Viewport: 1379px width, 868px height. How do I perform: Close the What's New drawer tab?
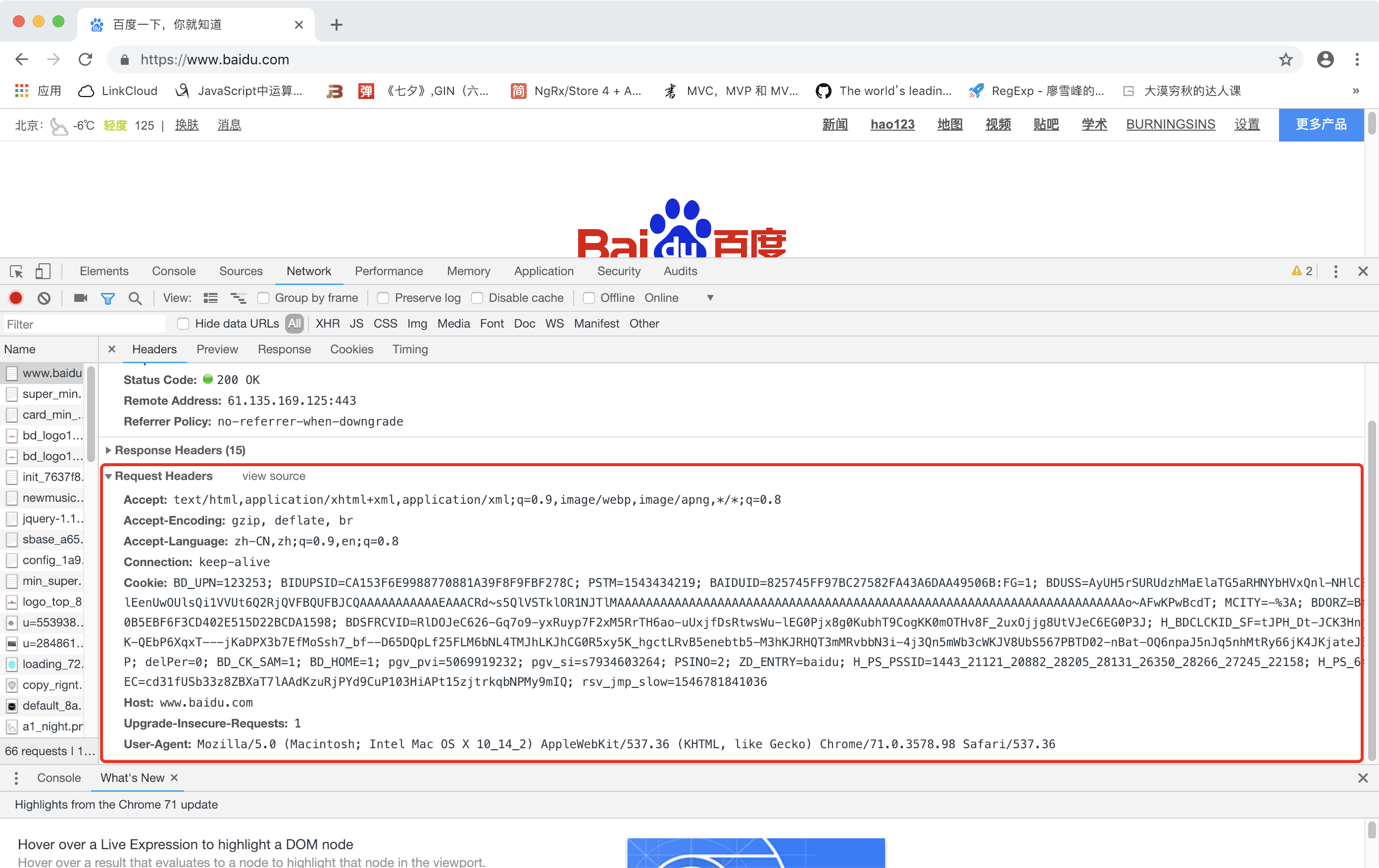174,777
